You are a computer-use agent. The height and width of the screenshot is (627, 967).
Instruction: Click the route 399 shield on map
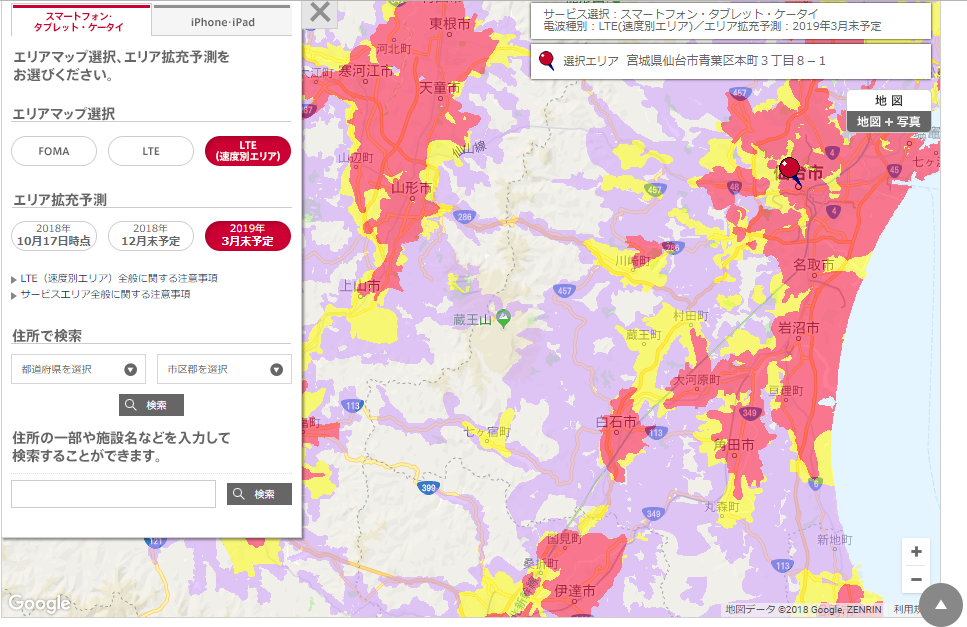point(428,487)
